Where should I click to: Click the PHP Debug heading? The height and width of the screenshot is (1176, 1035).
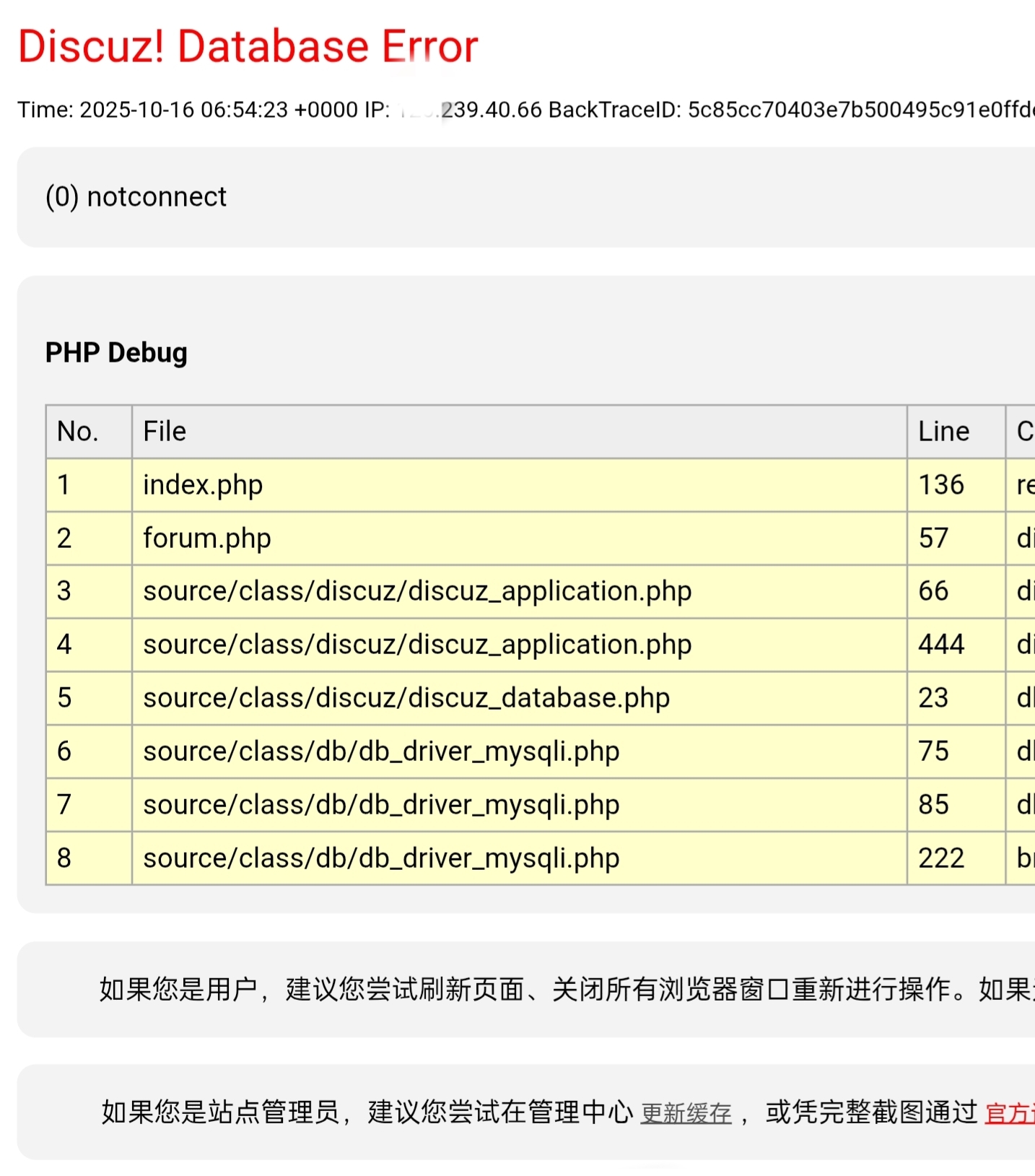click(x=116, y=353)
